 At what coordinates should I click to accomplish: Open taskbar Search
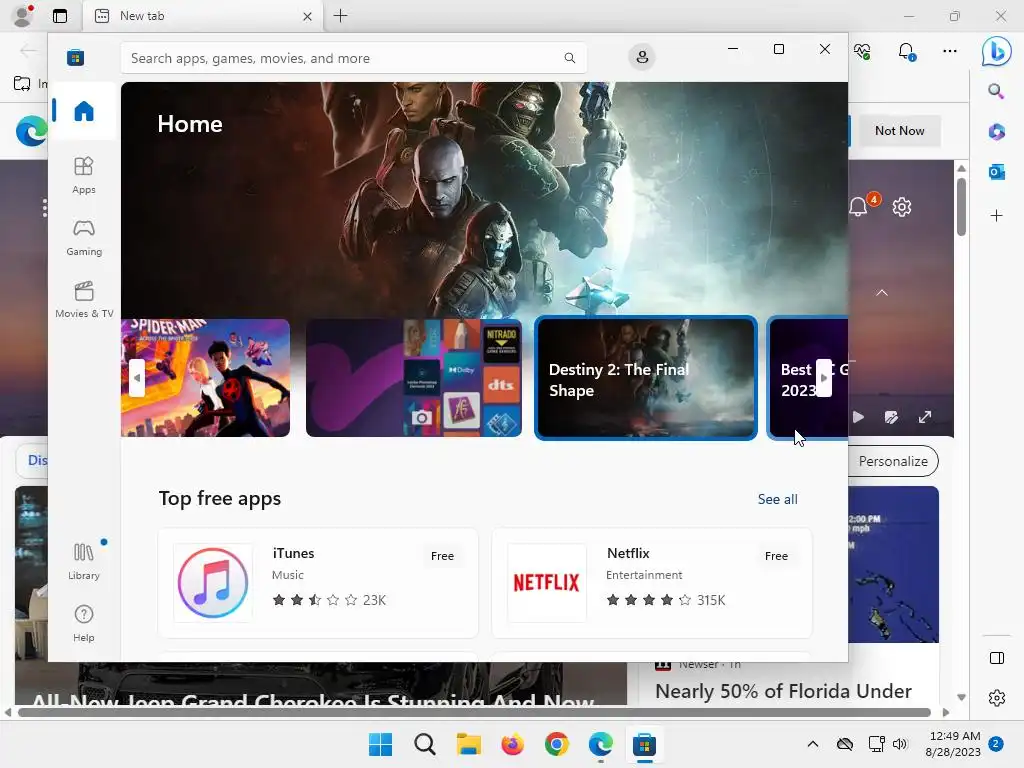point(424,744)
